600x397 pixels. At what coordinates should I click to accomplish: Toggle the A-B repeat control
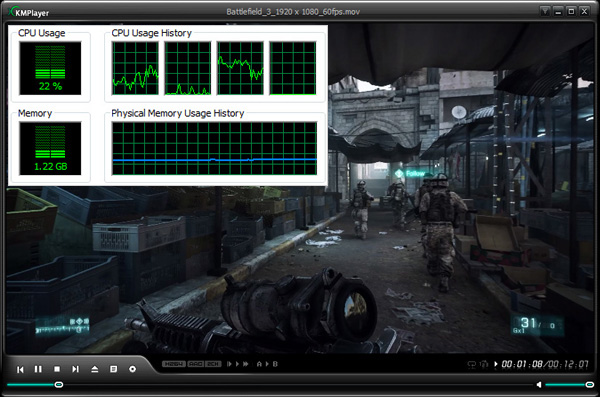tap(267, 364)
